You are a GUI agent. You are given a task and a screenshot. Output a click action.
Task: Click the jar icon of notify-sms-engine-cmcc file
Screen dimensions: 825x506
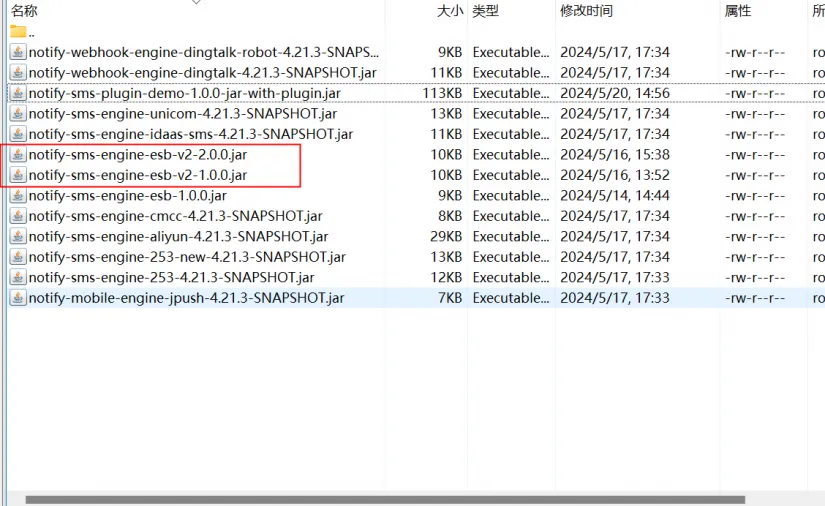pos(18,216)
